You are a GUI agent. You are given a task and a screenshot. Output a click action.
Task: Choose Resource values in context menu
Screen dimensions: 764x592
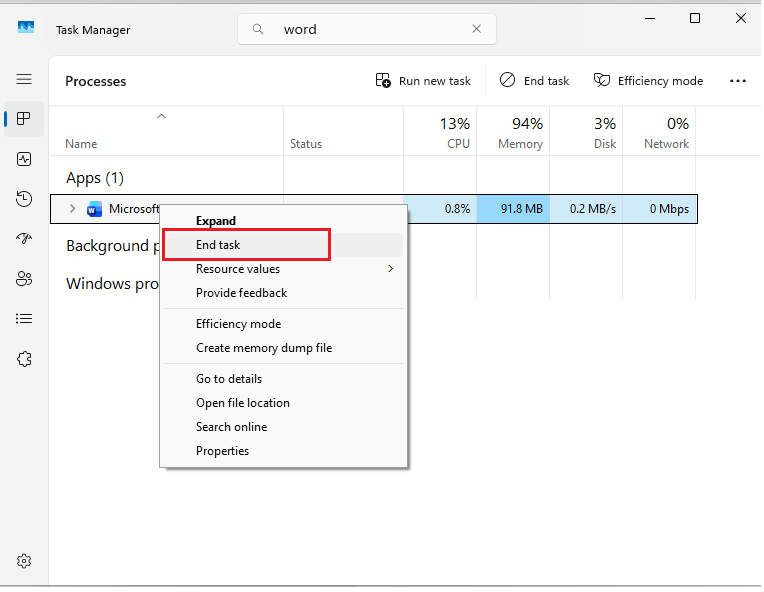click(x=283, y=268)
